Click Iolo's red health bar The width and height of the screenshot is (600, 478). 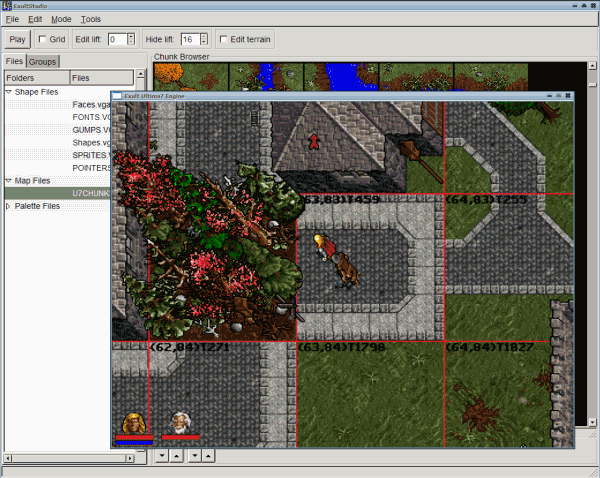[181, 437]
